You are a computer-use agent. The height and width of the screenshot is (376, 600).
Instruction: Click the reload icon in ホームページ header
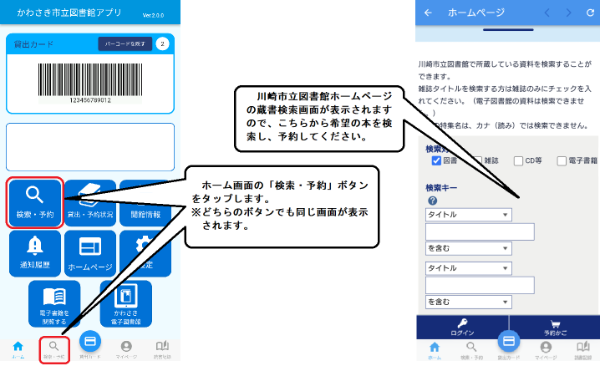coord(590,13)
